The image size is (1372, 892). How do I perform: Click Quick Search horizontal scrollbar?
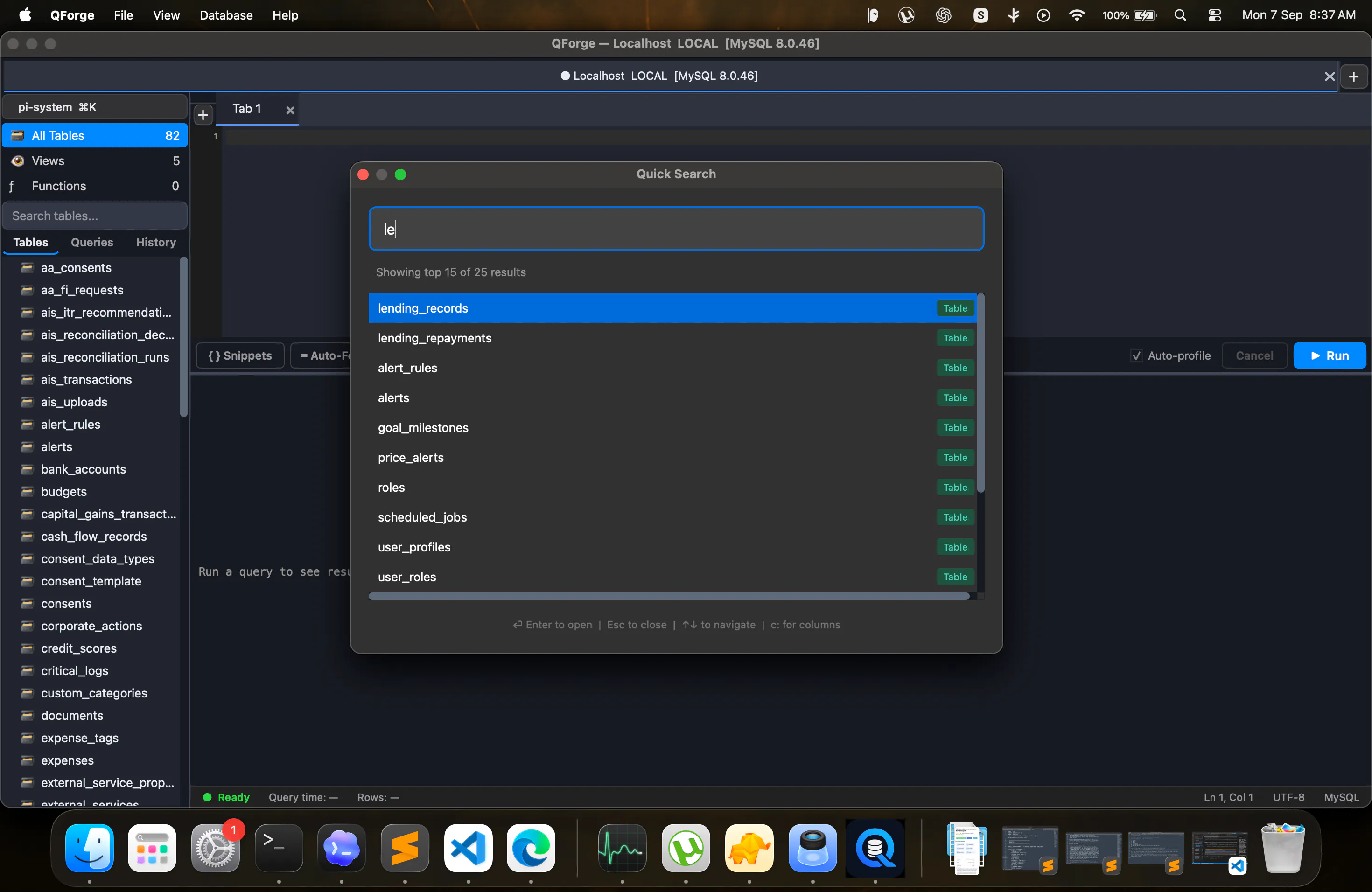tap(669, 596)
